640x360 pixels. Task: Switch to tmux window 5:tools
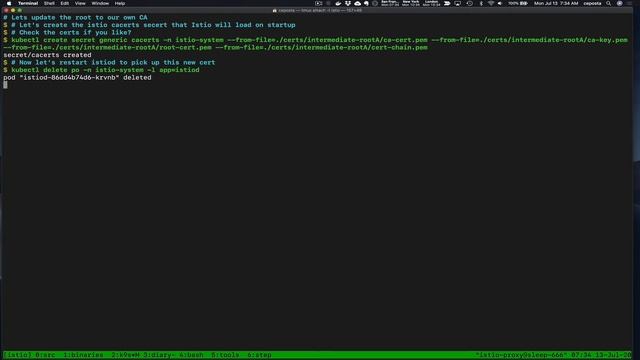tap(225, 355)
